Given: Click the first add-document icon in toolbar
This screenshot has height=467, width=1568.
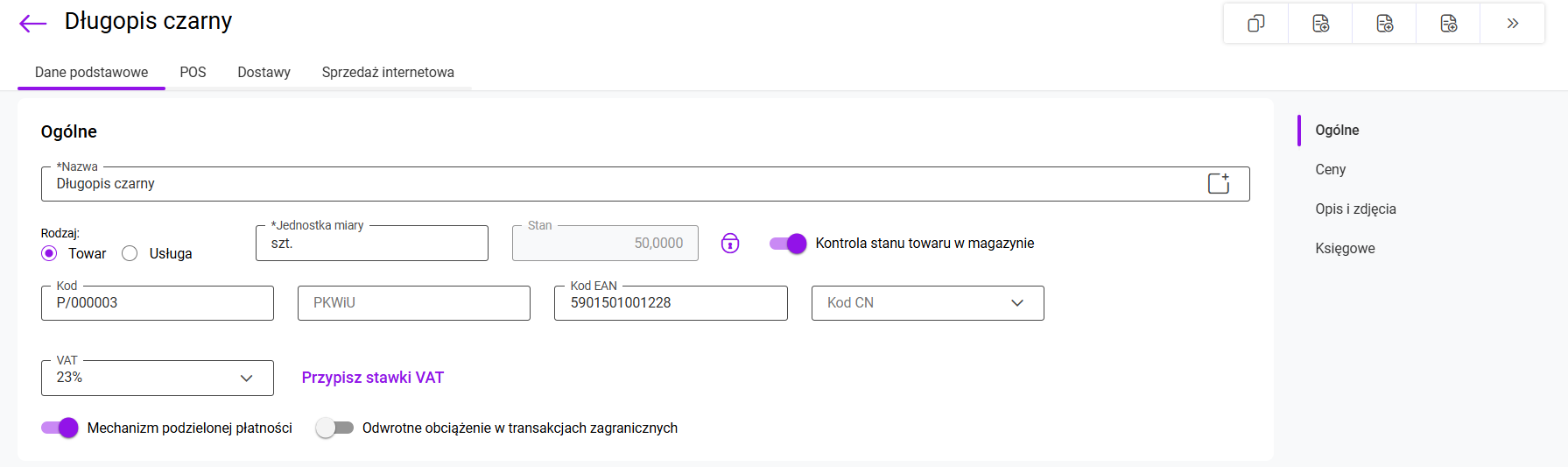Looking at the screenshot, I should tap(1320, 24).
